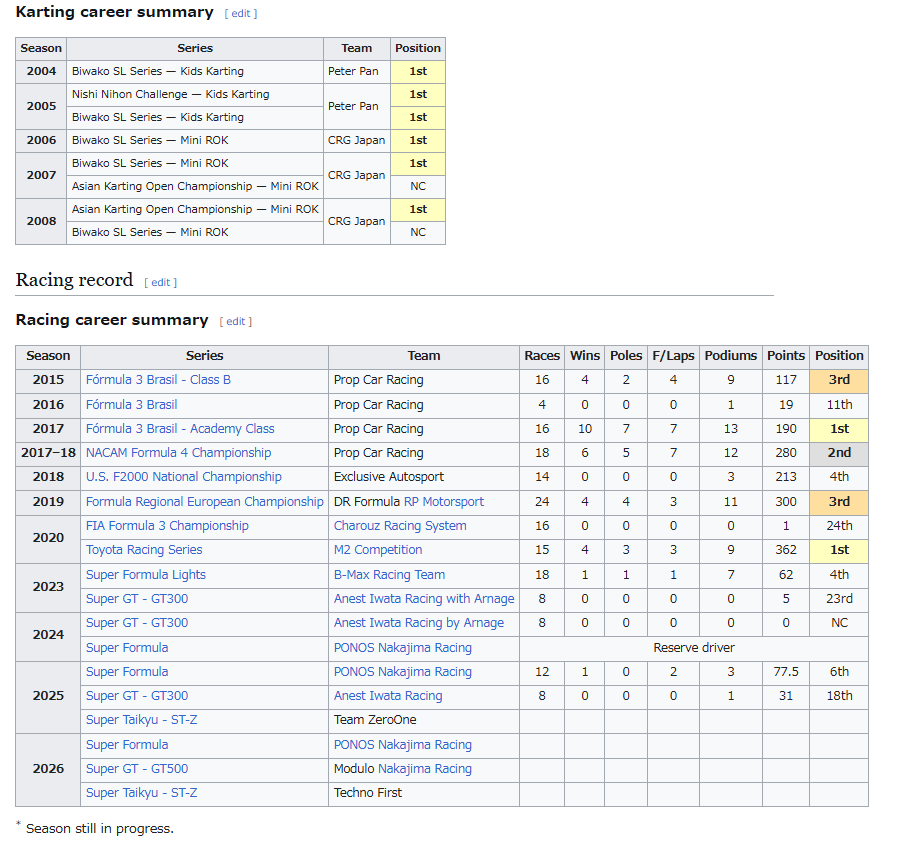Follow the Nakajima Racing link after Modulo

point(425,770)
